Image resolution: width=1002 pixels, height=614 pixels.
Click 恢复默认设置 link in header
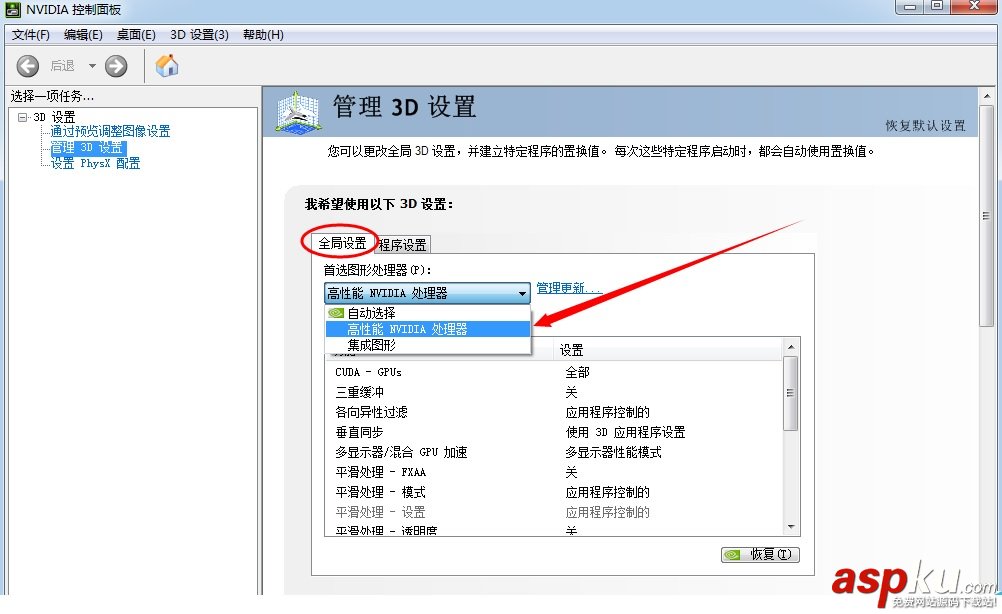[x=925, y=125]
